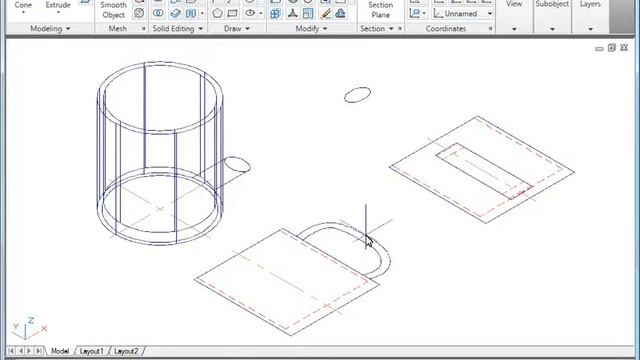Screen dimensions: 640x360
Task: Click the pencil icon in Modify panel
Action: pos(325,13)
